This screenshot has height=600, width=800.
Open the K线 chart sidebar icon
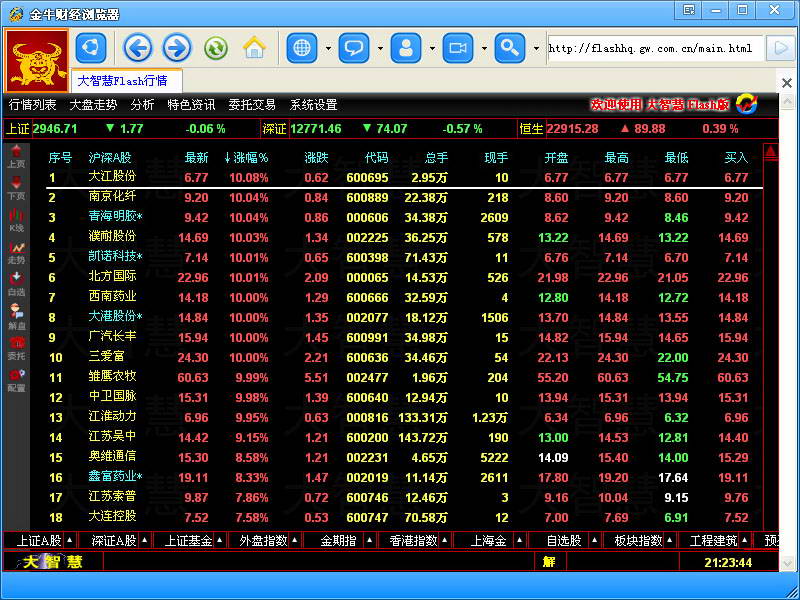click(16, 220)
